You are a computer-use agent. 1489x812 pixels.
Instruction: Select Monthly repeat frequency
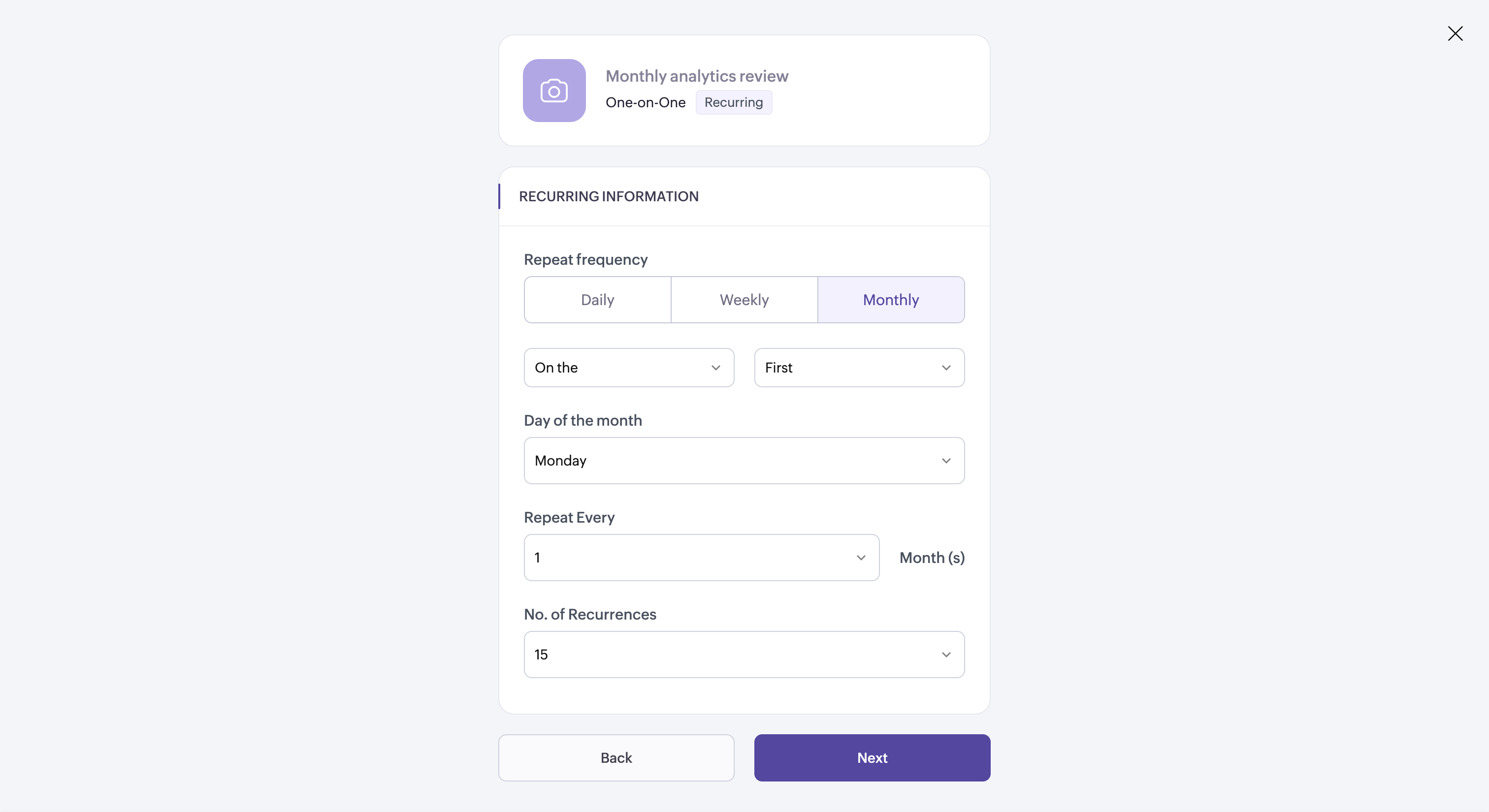tap(890, 300)
